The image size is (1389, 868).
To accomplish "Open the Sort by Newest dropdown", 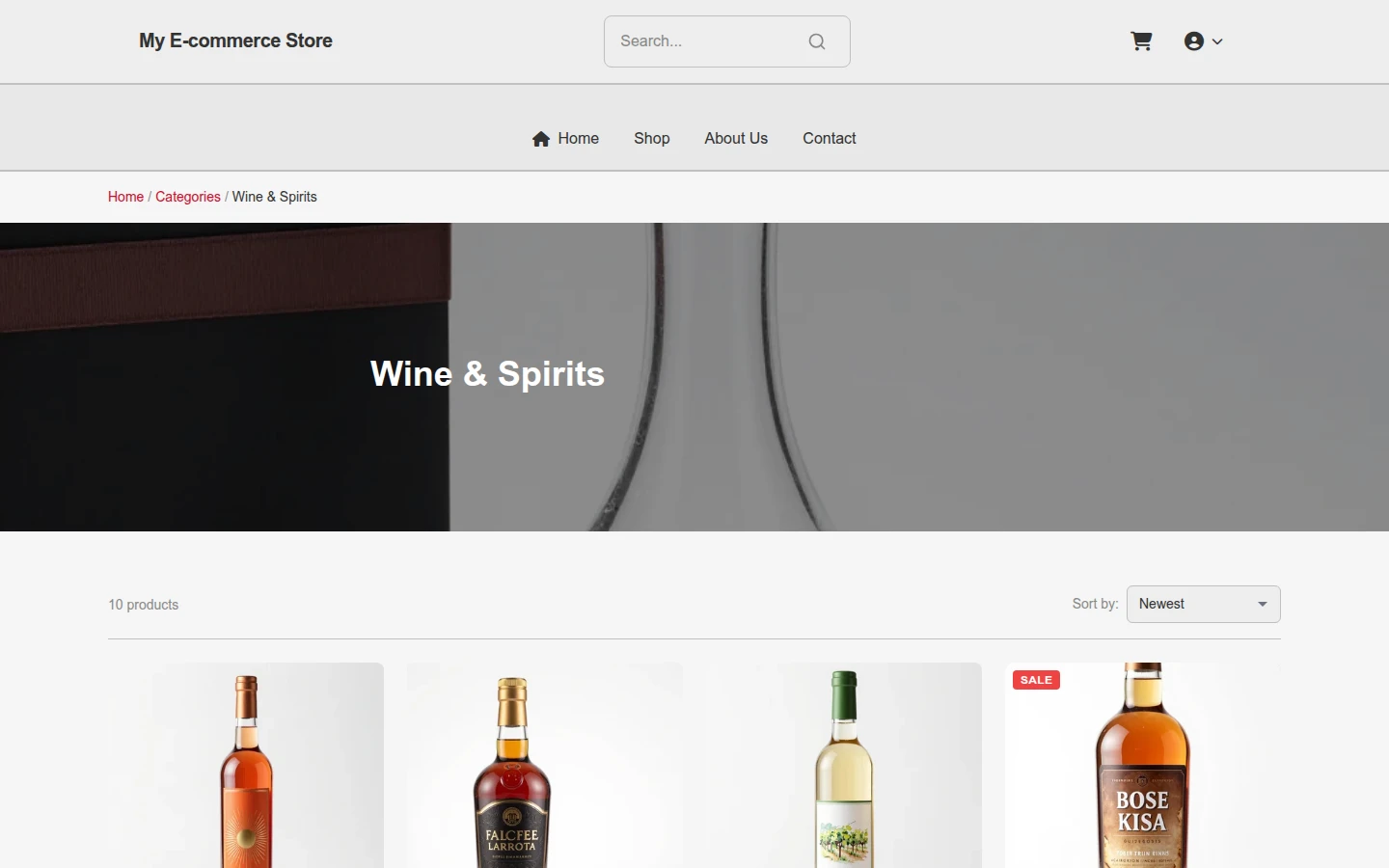I will pos(1203,604).
